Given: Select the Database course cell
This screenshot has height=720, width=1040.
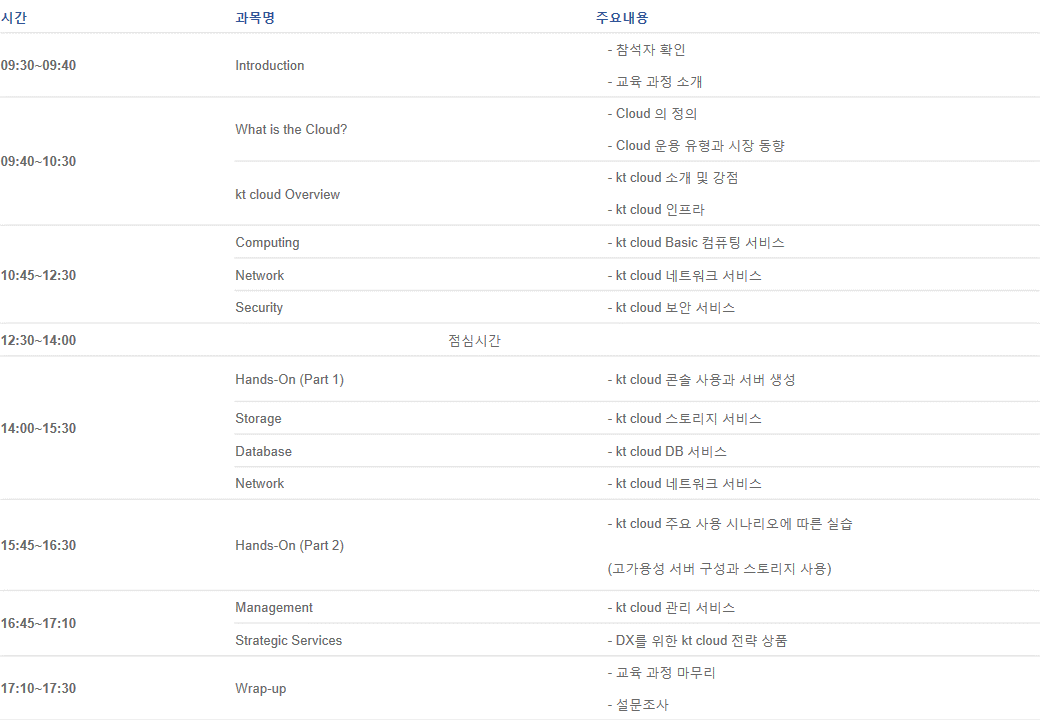Looking at the screenshot, I should coord(263,451).
